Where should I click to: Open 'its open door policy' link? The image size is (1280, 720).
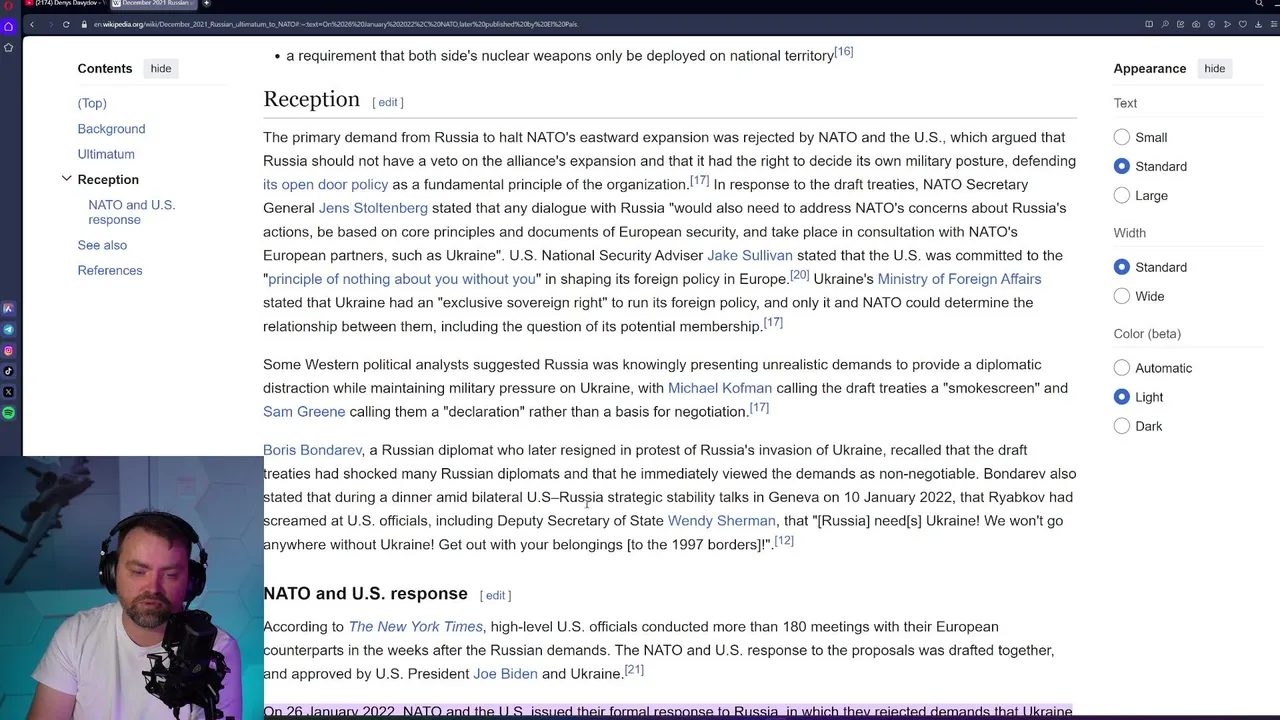(325, 185)
